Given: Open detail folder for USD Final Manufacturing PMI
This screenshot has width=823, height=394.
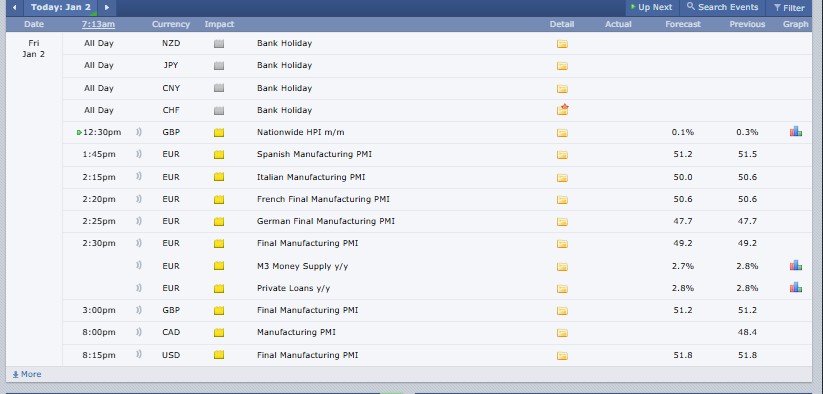Looking at the screenshot, I should 562,356.
